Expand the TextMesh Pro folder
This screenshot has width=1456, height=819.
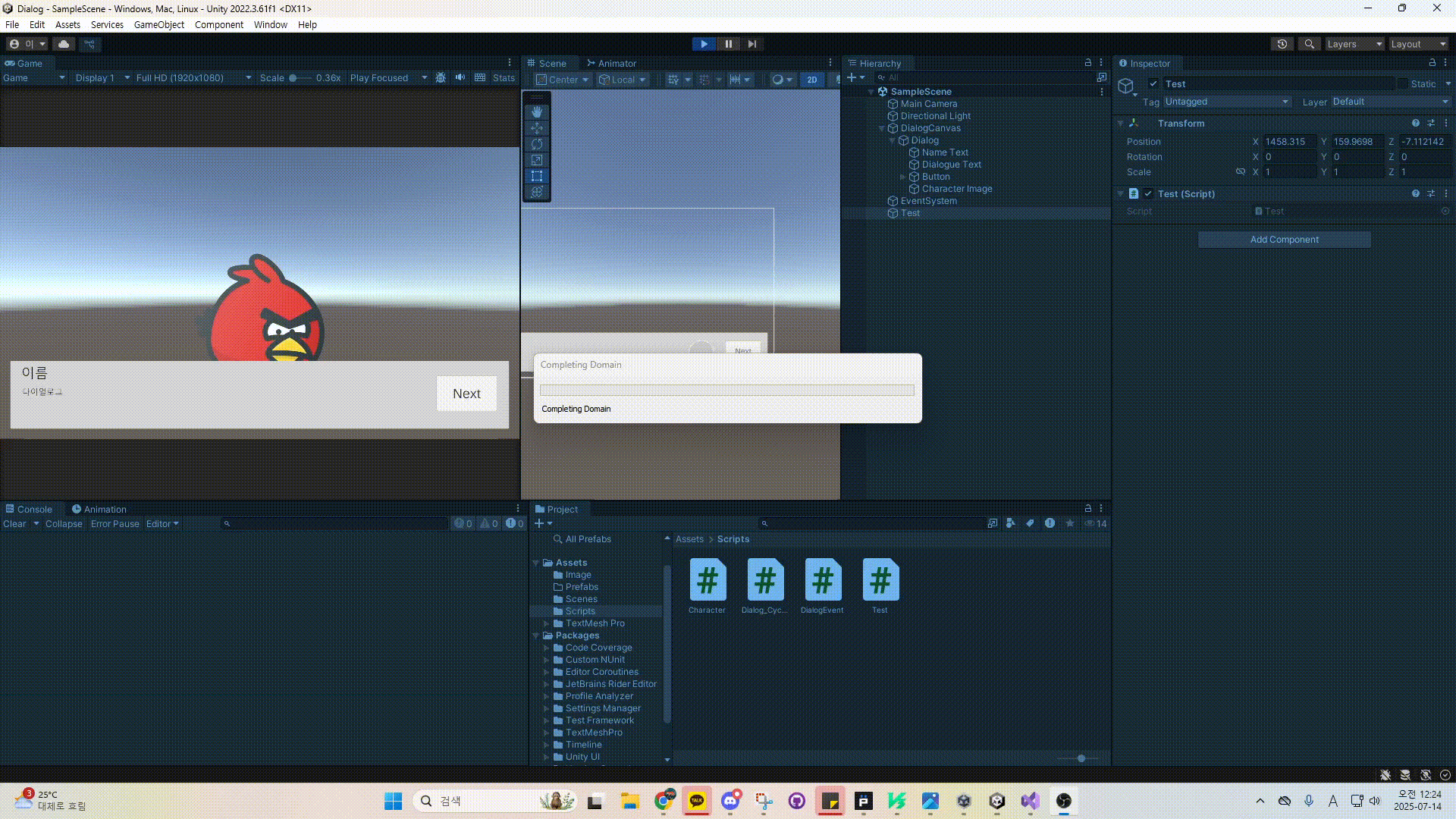(x=546, y=623)
